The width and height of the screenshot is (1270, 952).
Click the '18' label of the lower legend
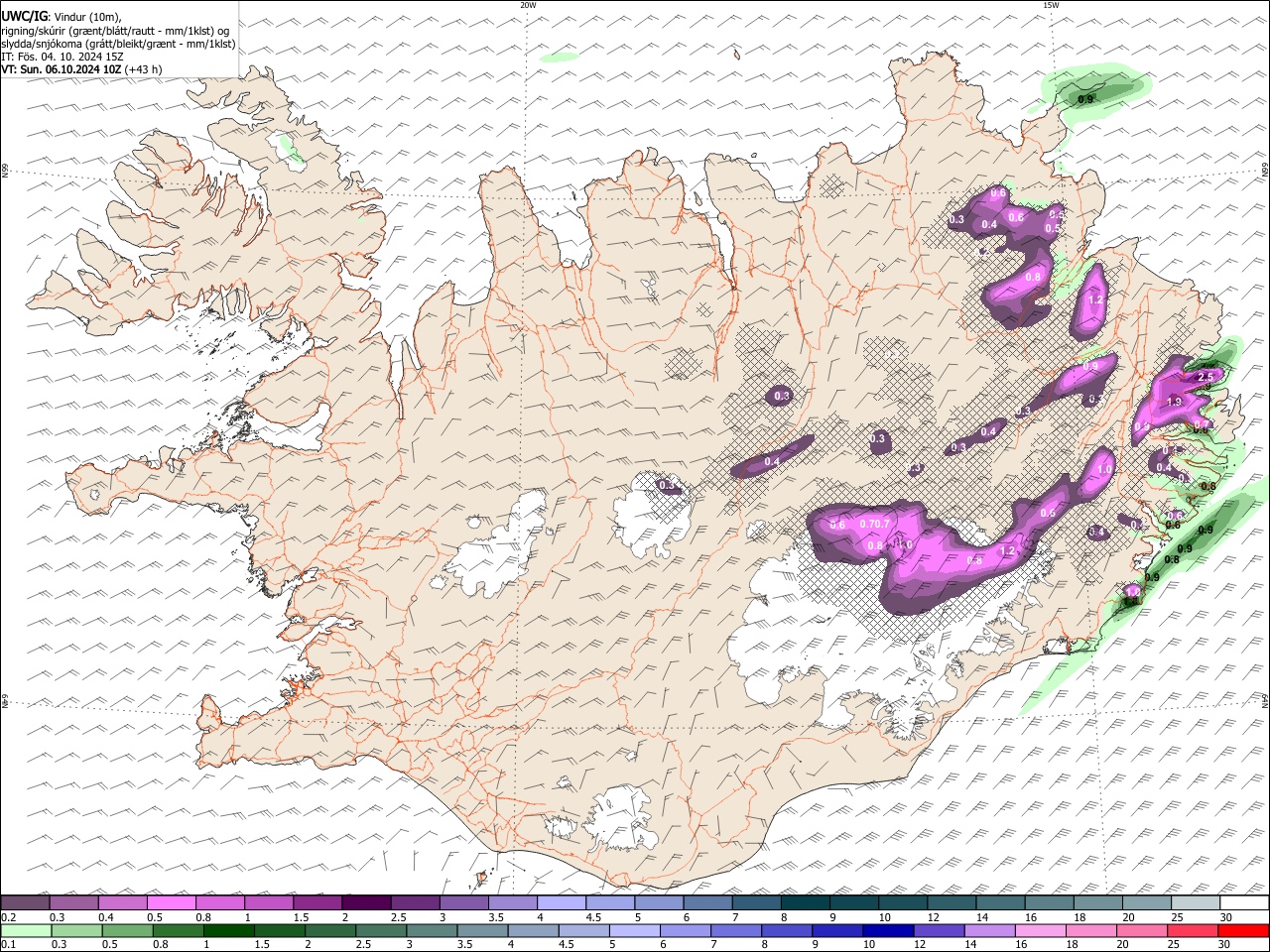click(x=1074, y=945)
